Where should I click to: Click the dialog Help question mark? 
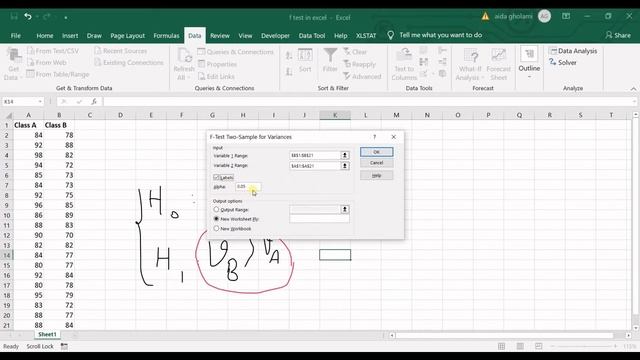click(374, 137)
